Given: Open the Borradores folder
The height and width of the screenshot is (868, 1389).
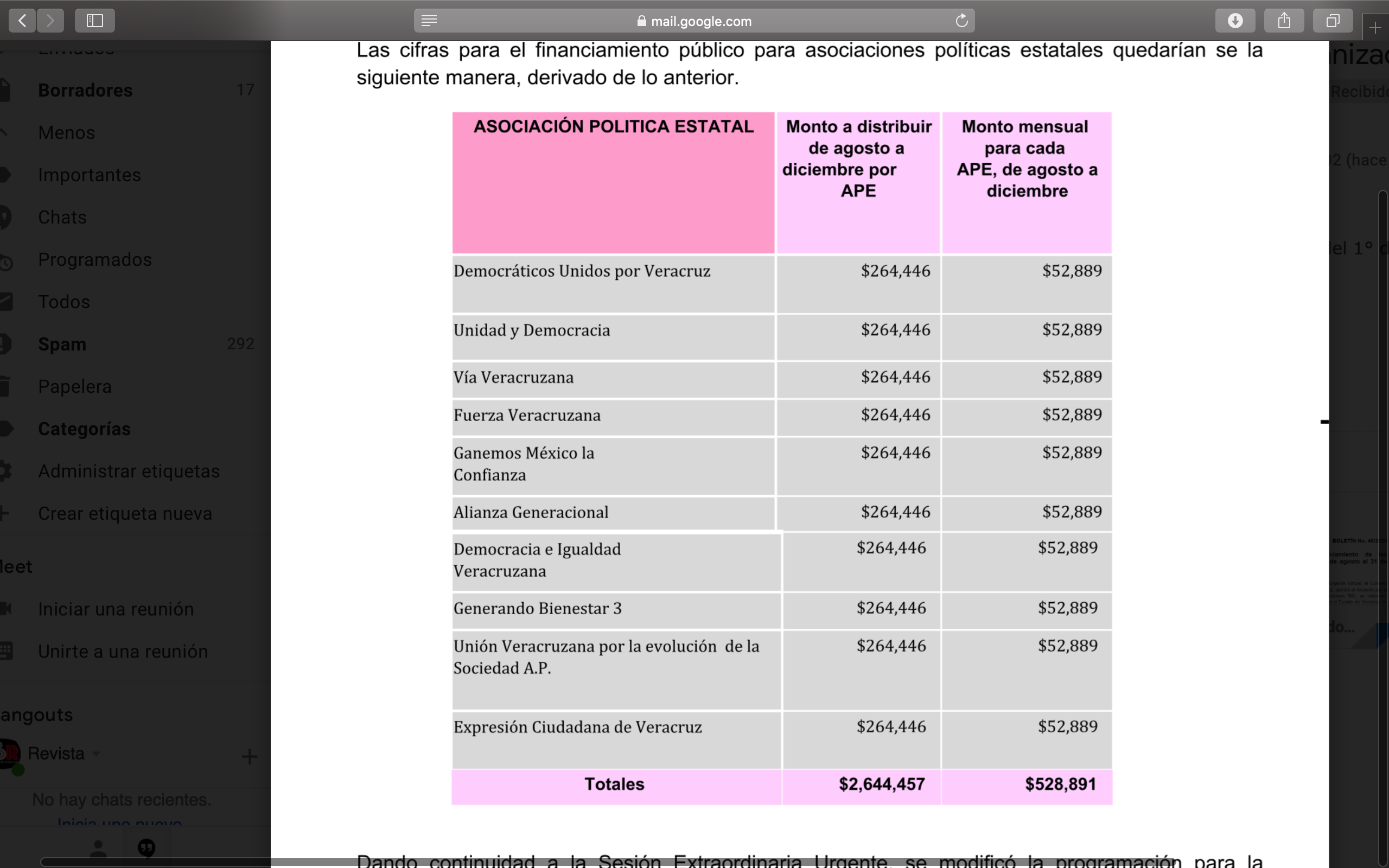Looking at the screenshot, I should click(x=85, y=90).
